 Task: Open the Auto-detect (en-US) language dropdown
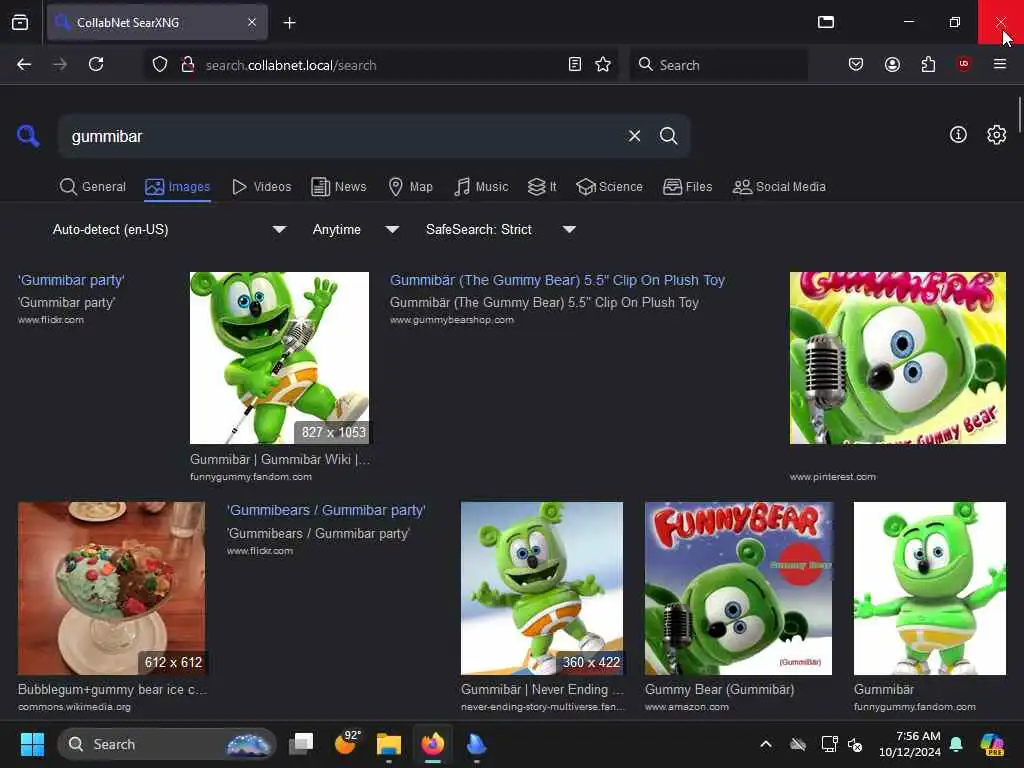[169, 229]
